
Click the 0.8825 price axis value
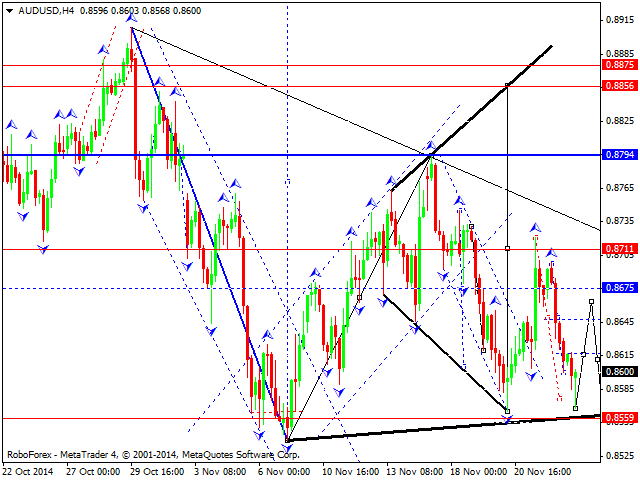pos(620,121)
